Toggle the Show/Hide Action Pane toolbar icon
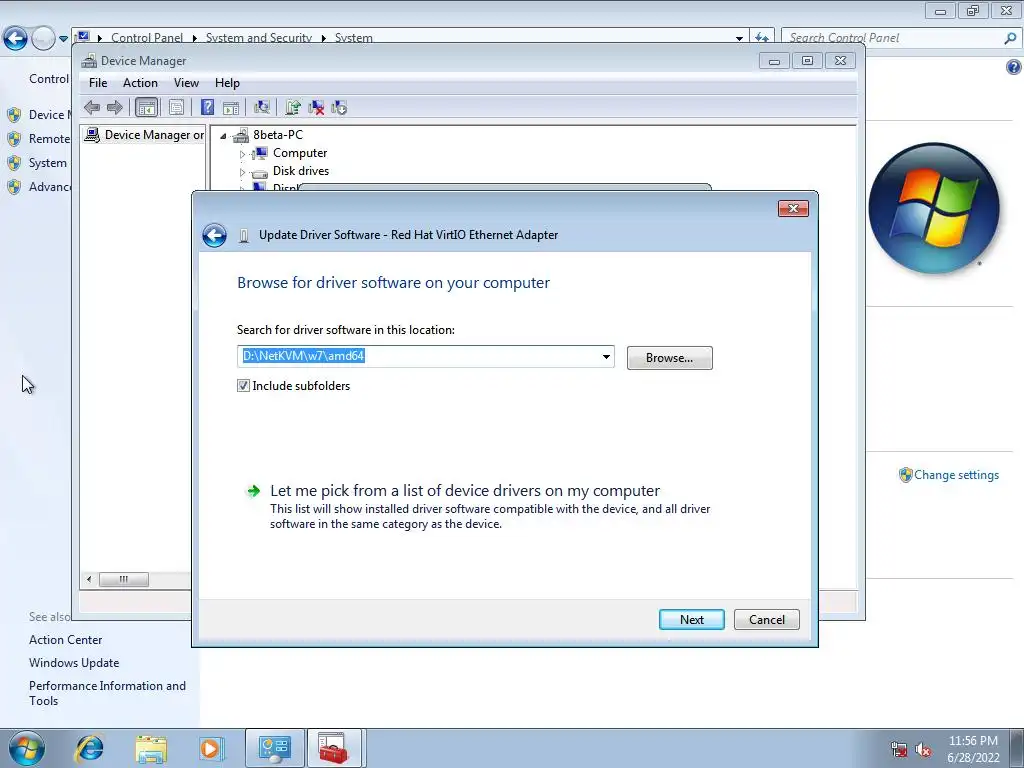Image resolution: width=1024 pixels, height=768 pixels. [231, 108]
